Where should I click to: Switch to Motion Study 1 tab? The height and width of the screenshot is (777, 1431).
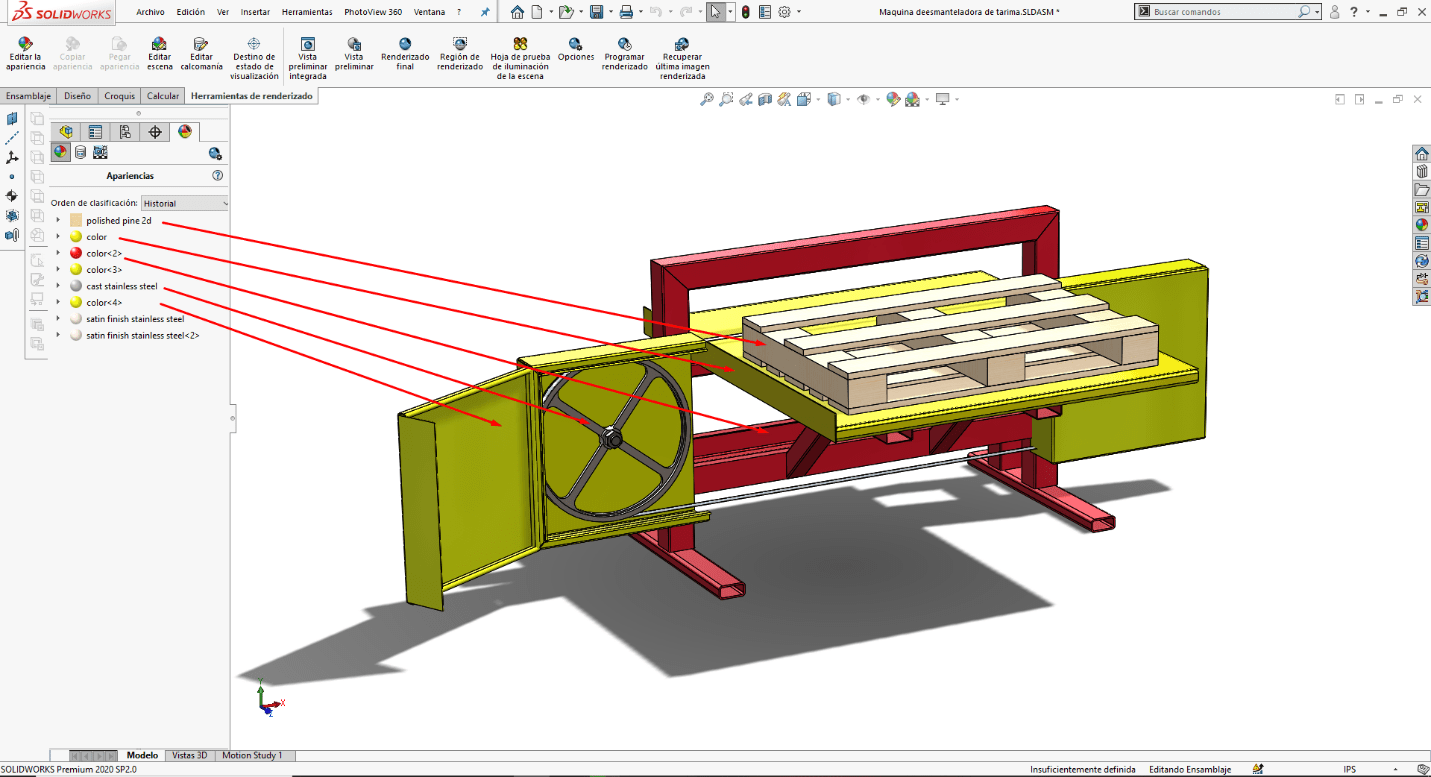pyautogui.click(x=252, y=756)
